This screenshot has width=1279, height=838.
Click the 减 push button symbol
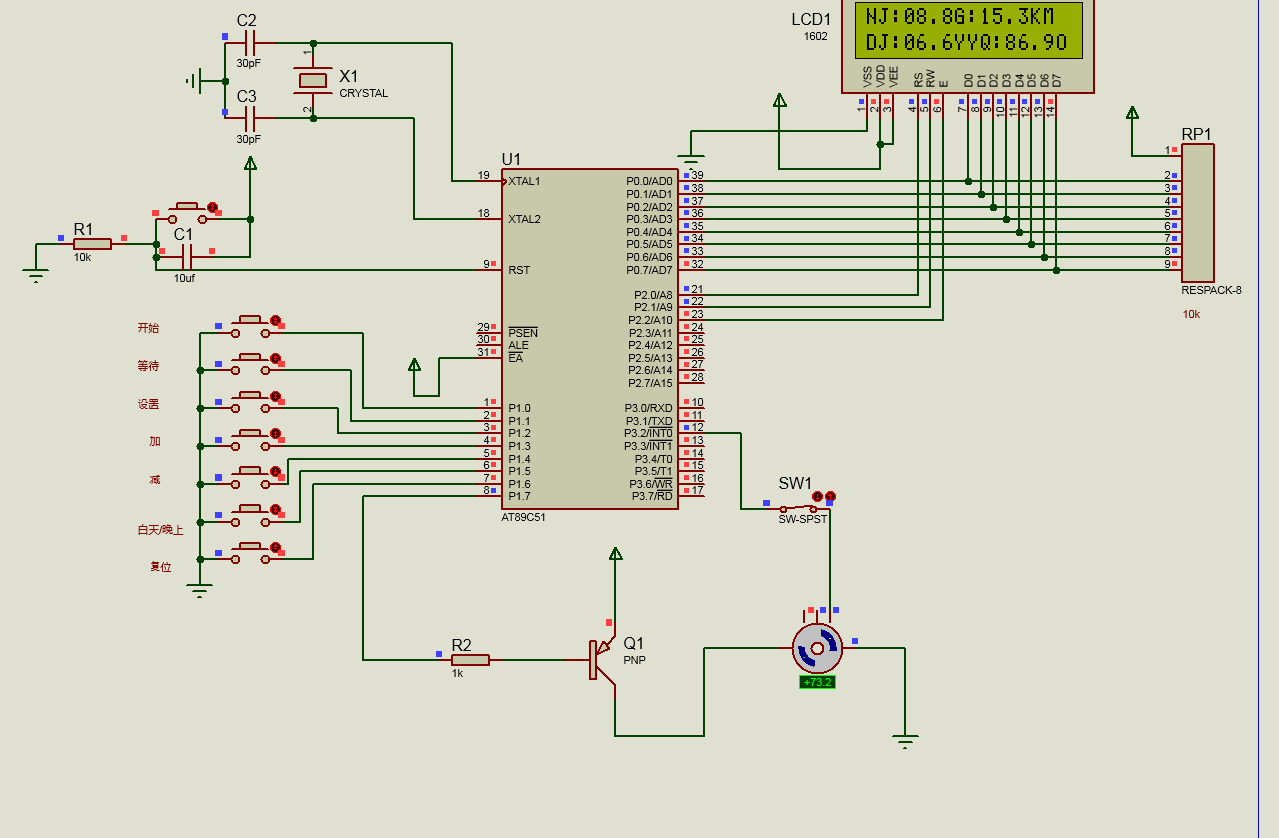click(x=251, y=478)
